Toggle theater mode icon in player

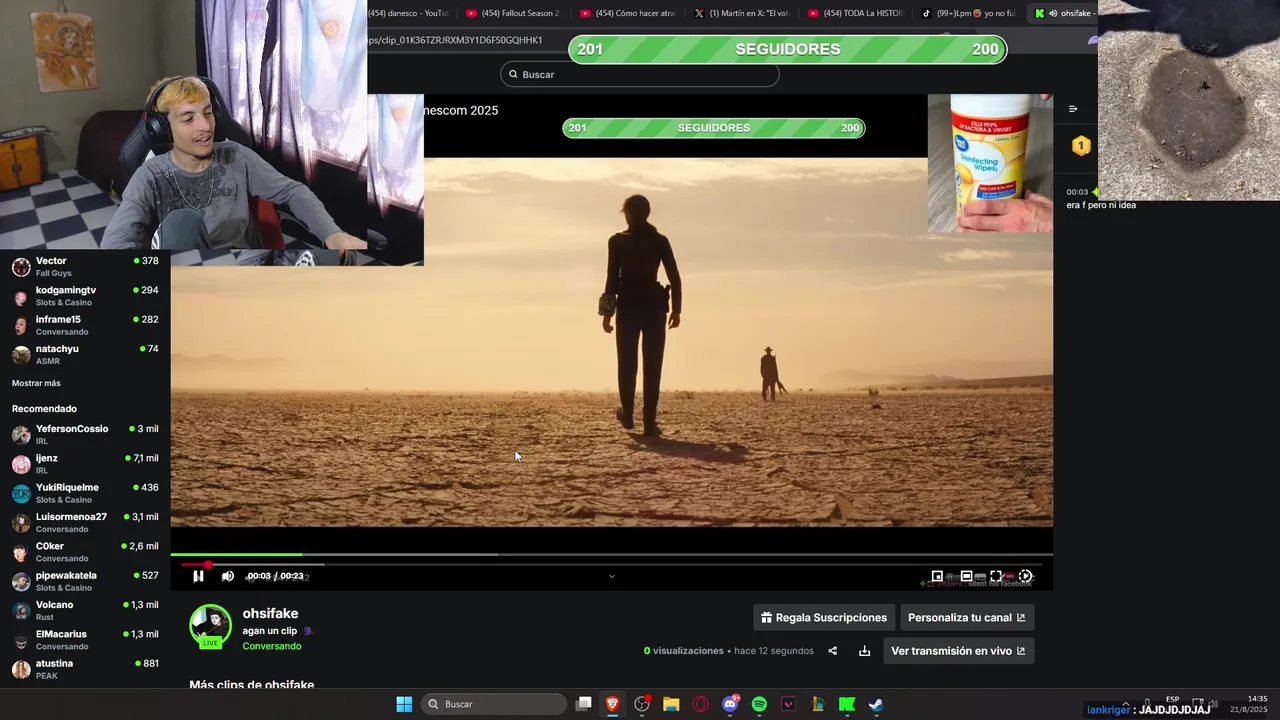[x=966, y=576]
